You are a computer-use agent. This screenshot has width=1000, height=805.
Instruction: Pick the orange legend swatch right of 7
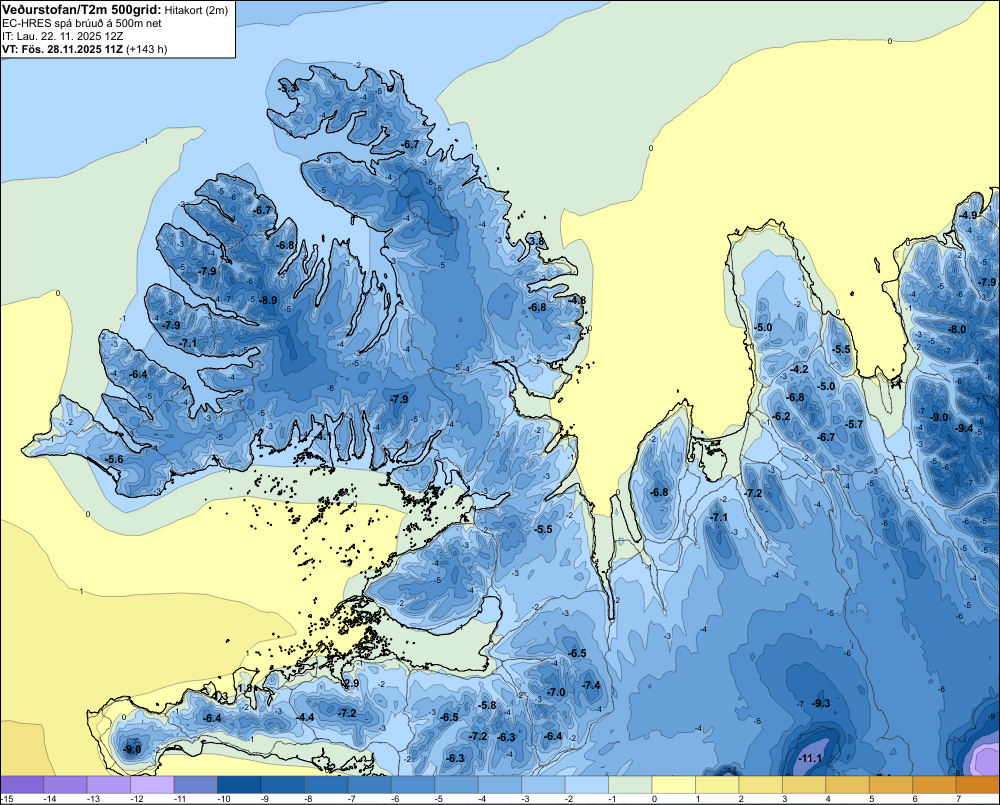click(978, 785)
